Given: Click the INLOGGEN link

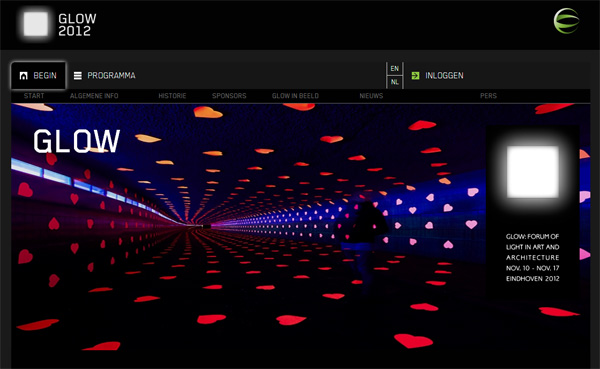Looking at the screenshot, I should (x=444, y=76).
